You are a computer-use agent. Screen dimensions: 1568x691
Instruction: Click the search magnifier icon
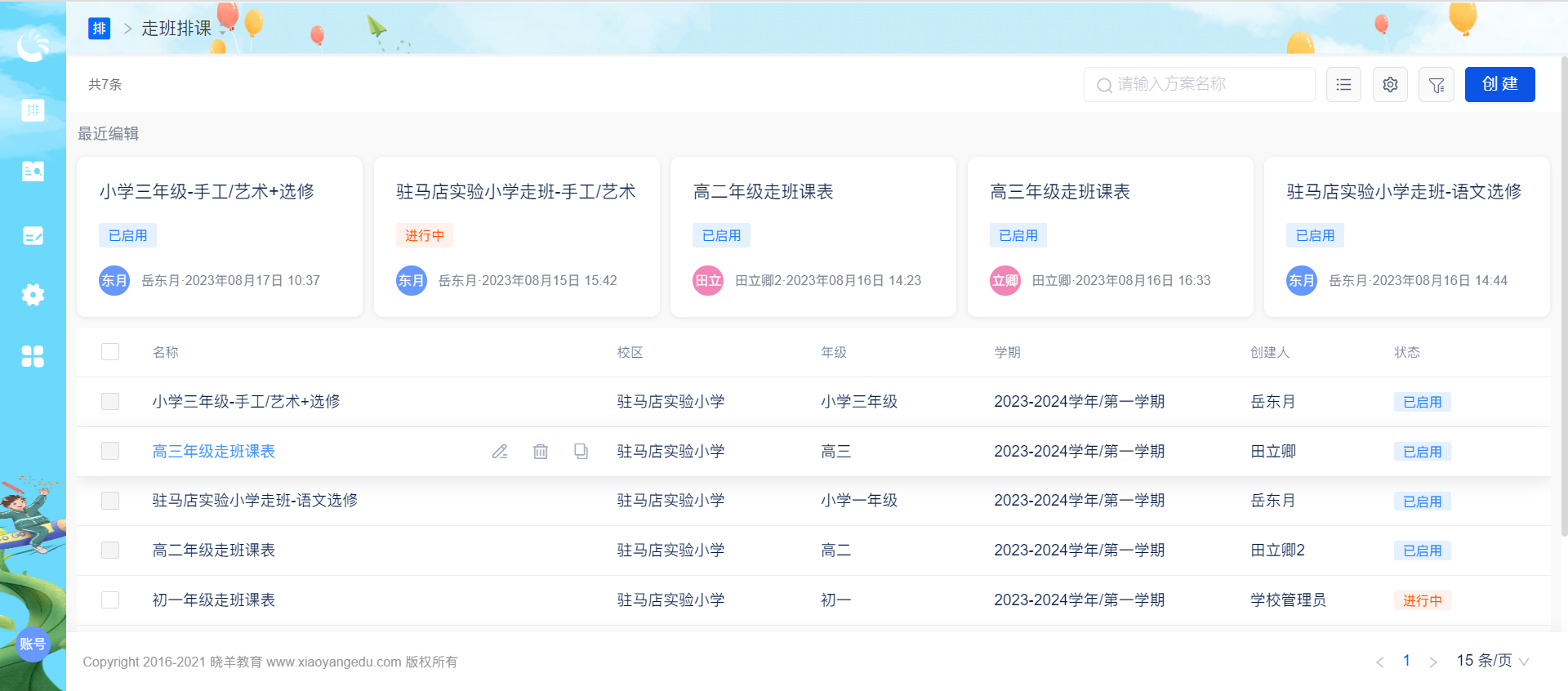point(1104,85)
